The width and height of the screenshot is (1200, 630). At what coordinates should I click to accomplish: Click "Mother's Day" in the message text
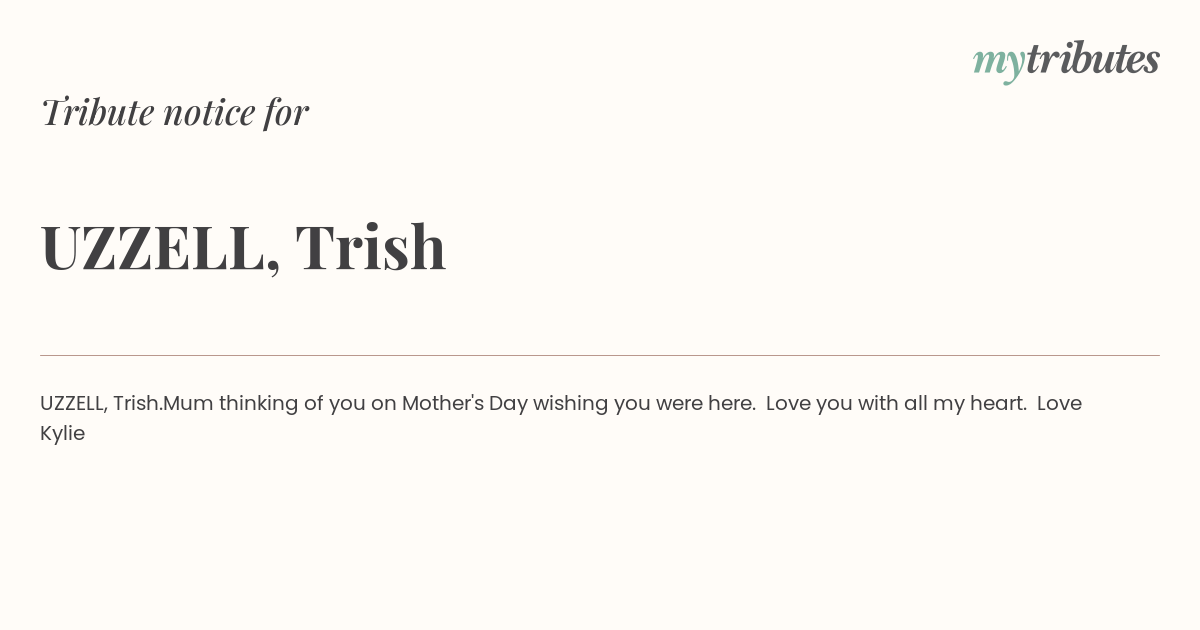pos(464,404)
